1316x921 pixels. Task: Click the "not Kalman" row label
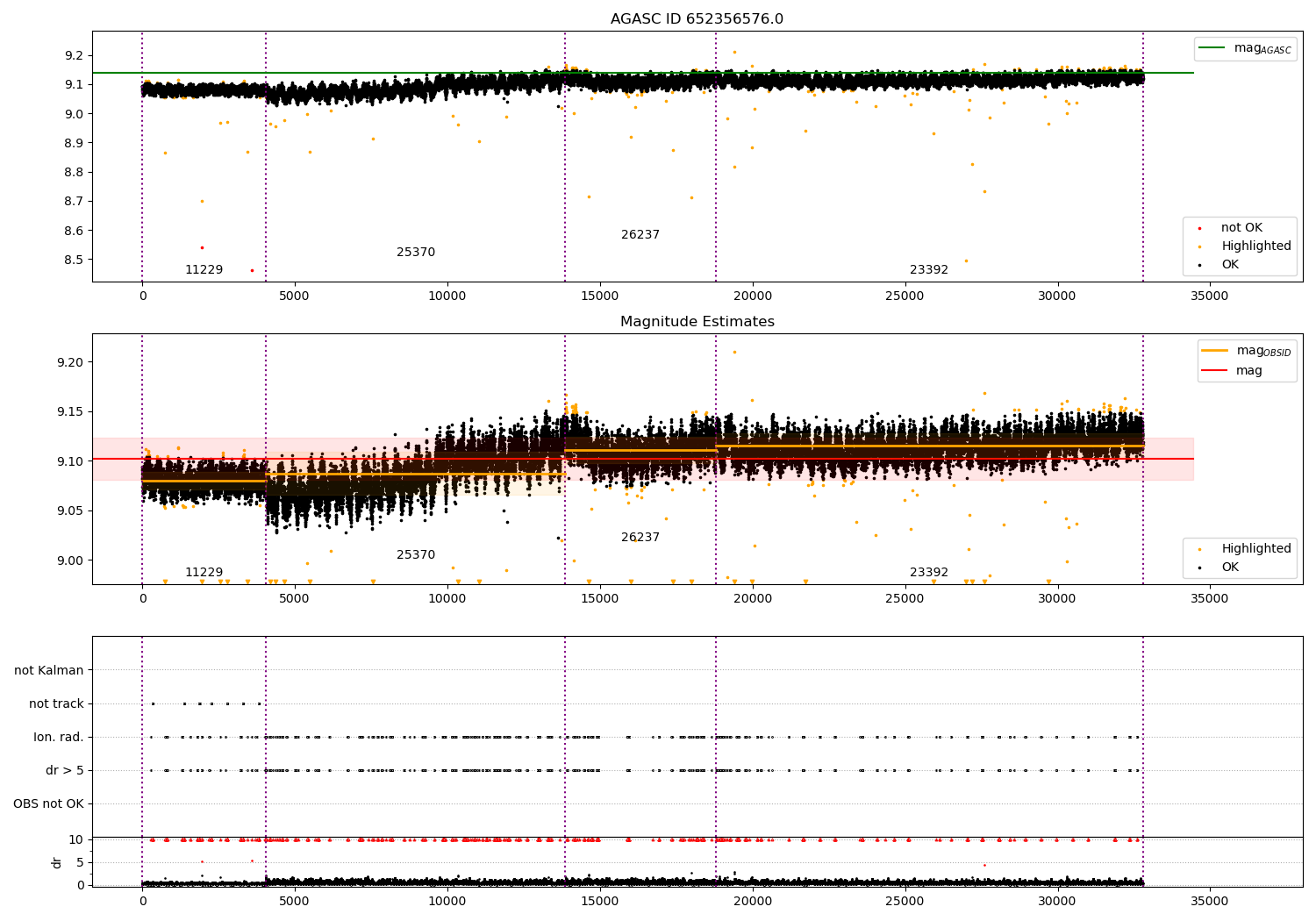(49, 670)
